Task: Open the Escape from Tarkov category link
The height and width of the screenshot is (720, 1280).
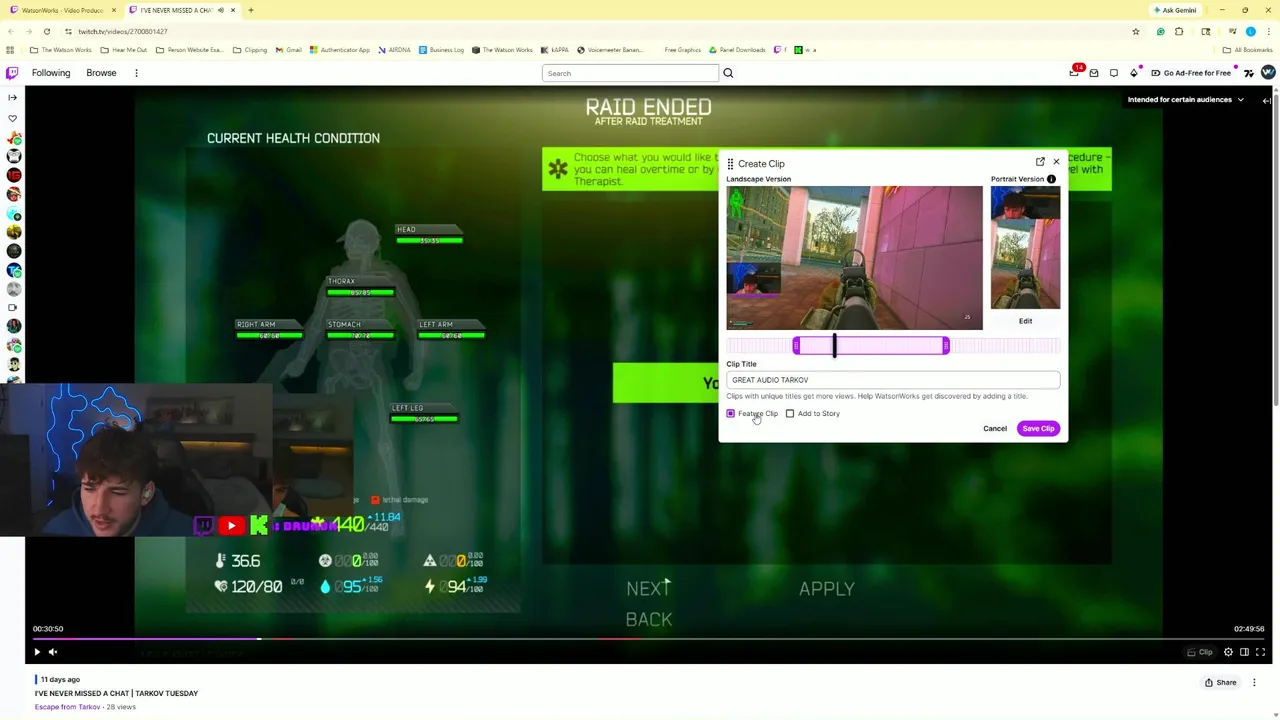Action: coord(67,707)
